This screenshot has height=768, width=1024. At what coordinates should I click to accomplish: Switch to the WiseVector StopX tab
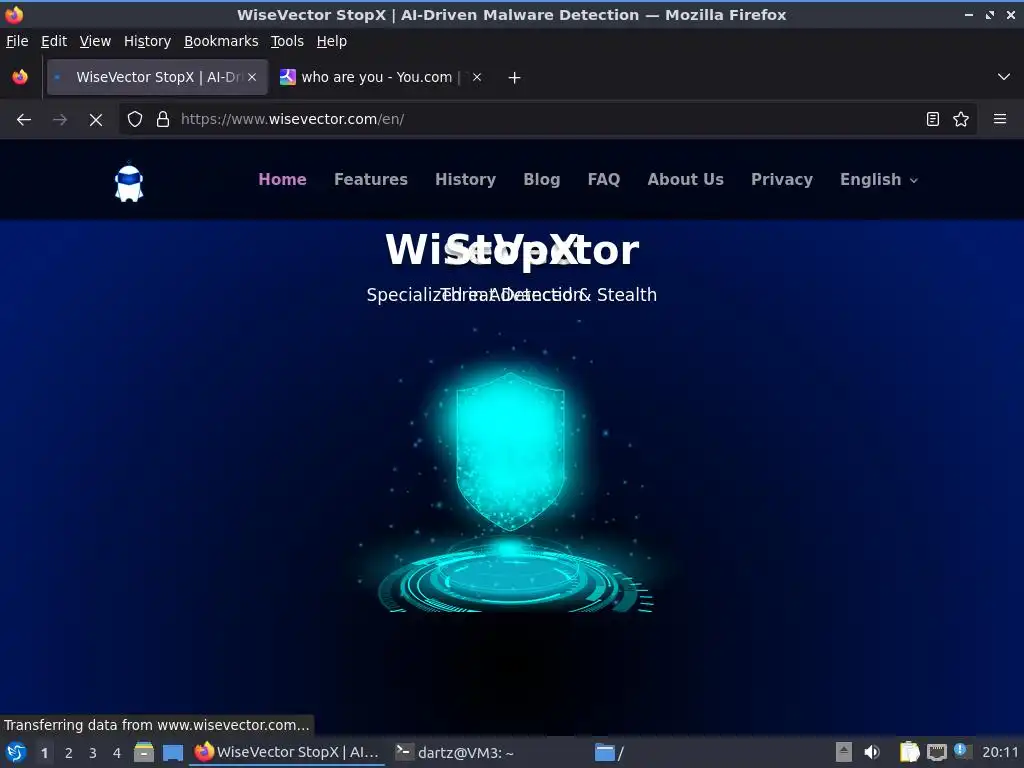point(157,77)
